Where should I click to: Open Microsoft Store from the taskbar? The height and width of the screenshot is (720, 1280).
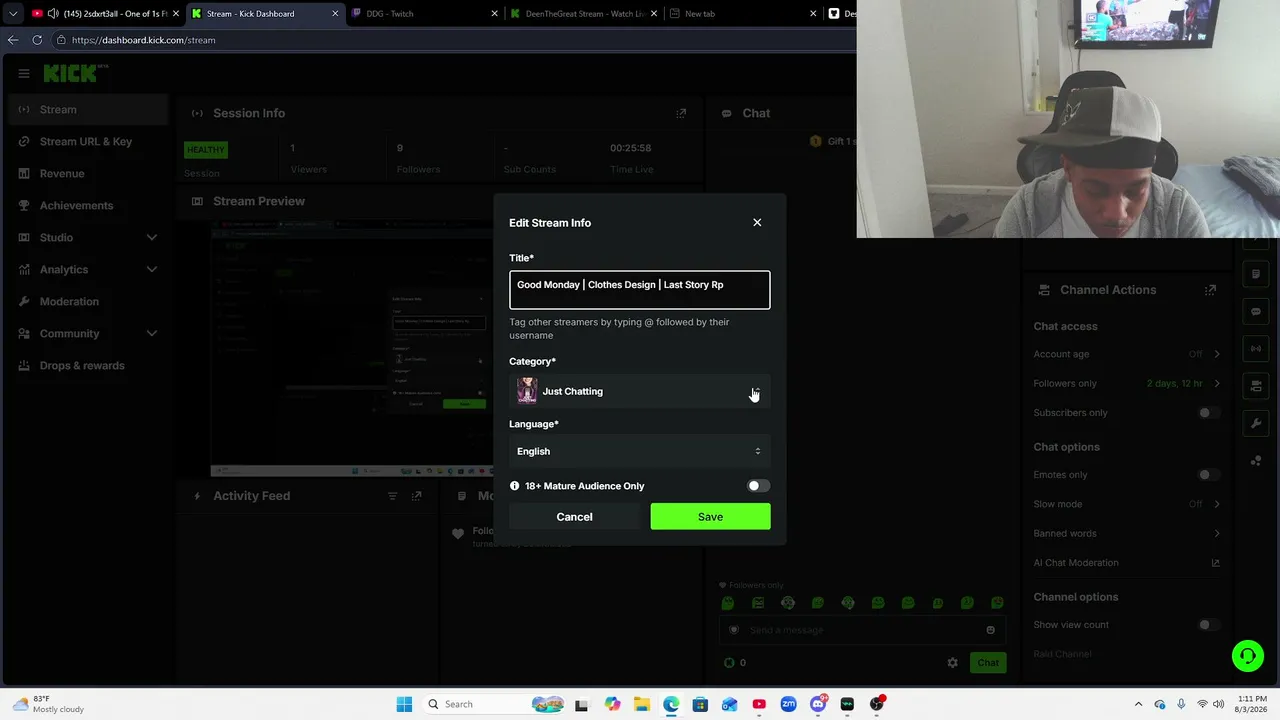(700, 704)
